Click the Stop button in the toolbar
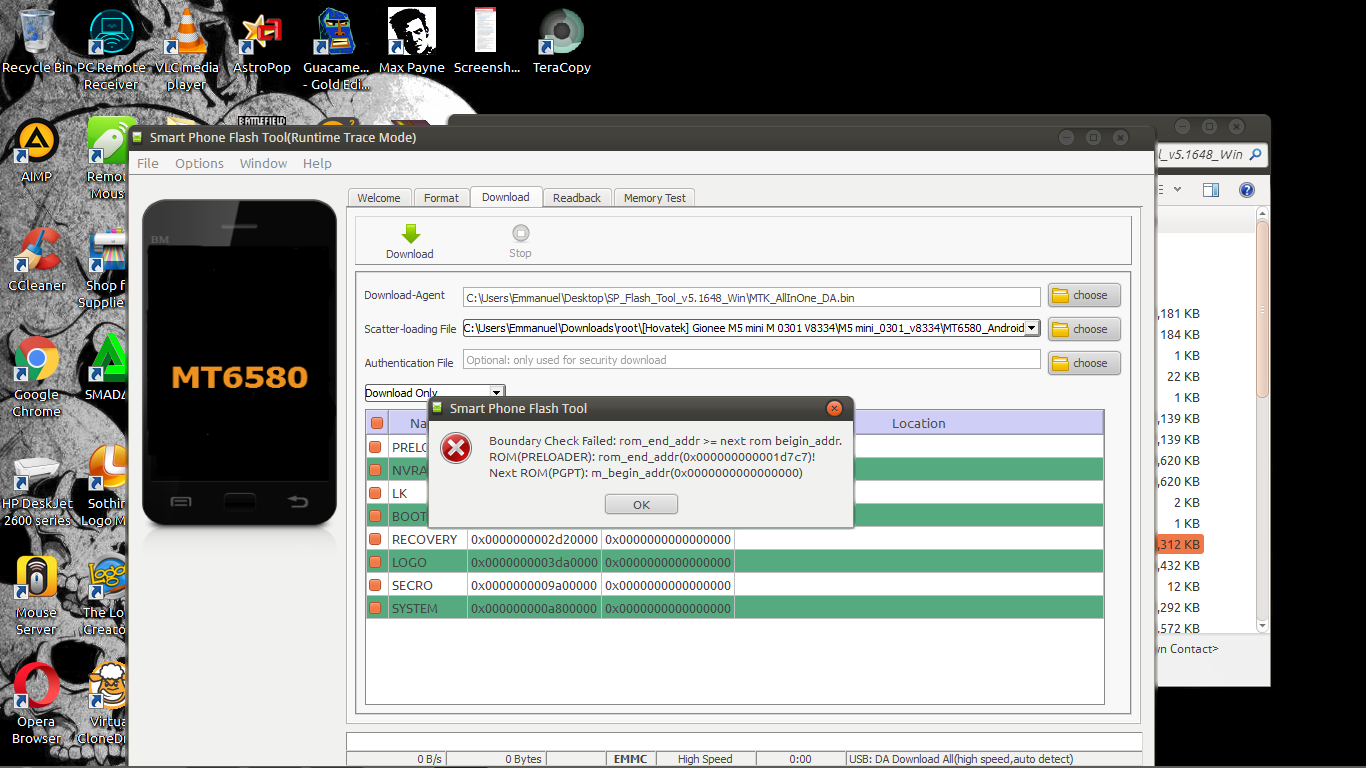Viewport: 1366px width, 768px height. (520, 241)
